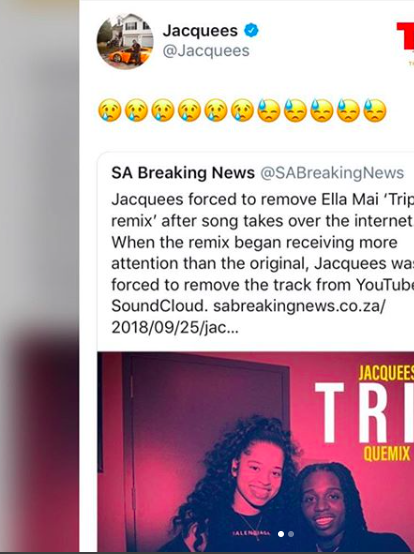Click the yellow JACQUEES cover text
Screen dimensions: 414x554
coord(386,374)
